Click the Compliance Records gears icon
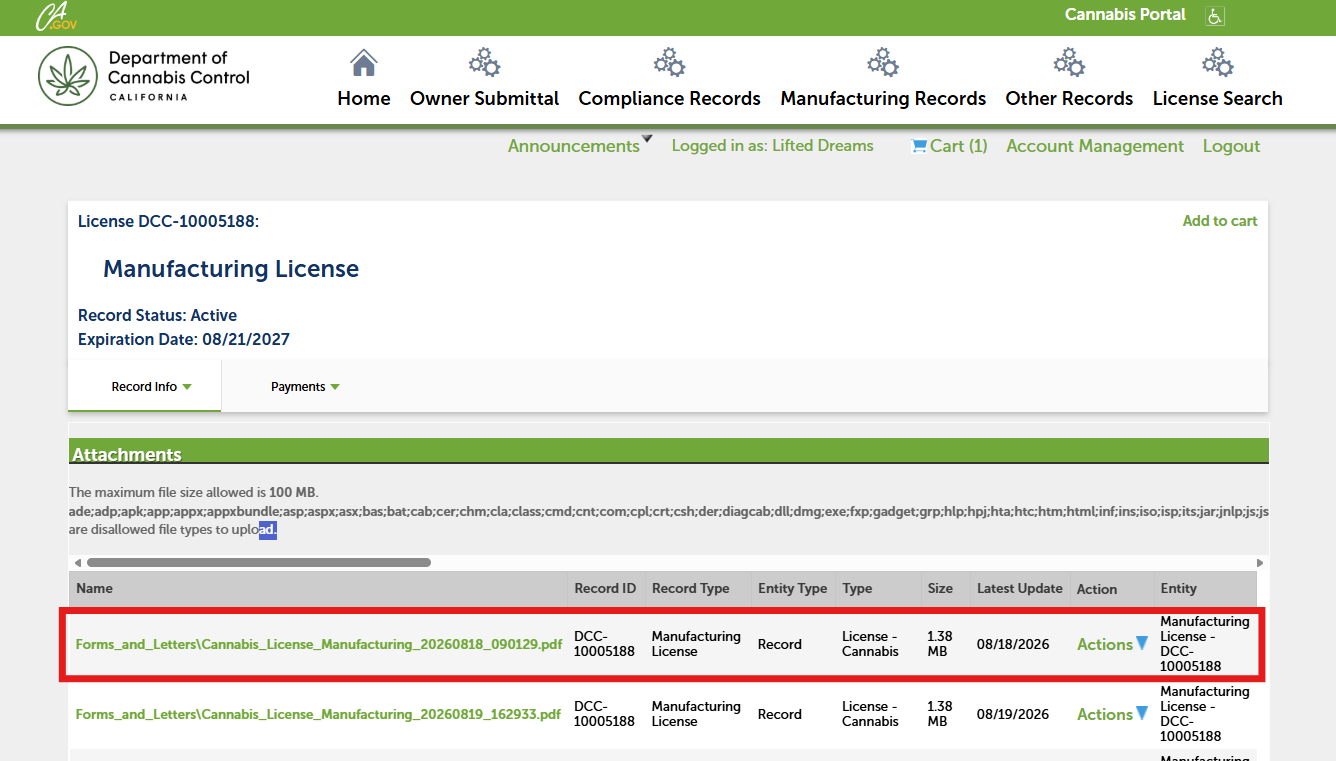The height and width of the screenshot is (761, 1336). click(670, 62)
